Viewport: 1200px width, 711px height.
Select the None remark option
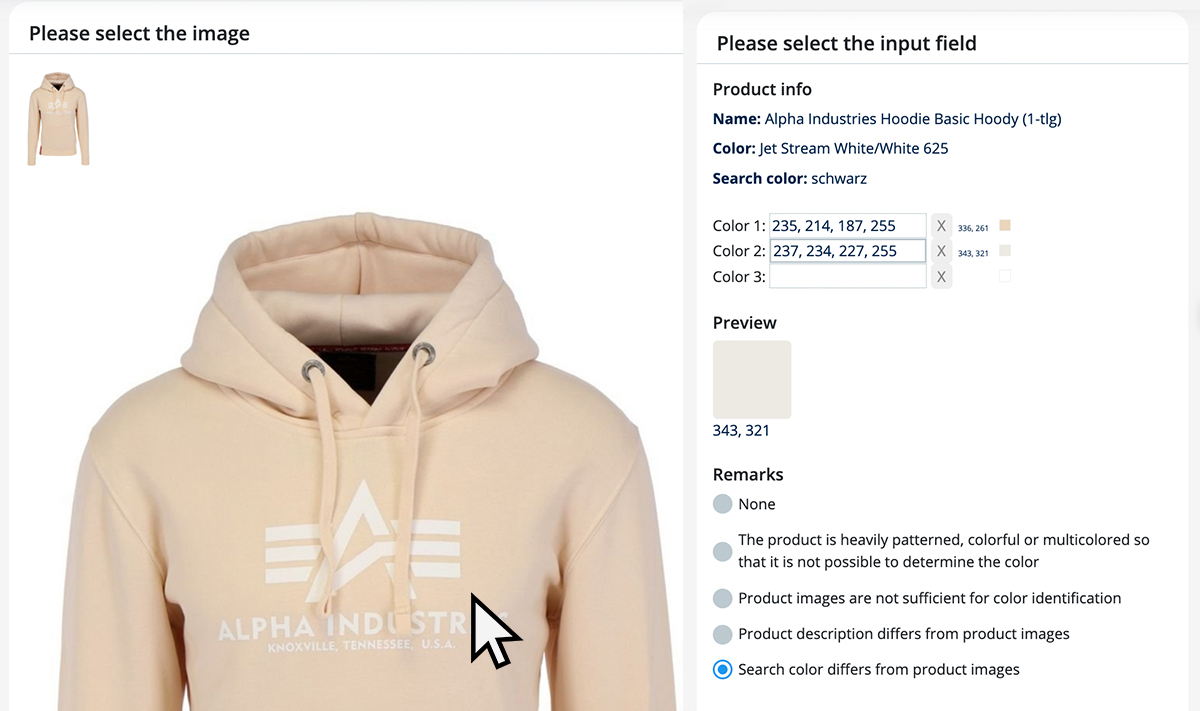[x=723, y=504]
